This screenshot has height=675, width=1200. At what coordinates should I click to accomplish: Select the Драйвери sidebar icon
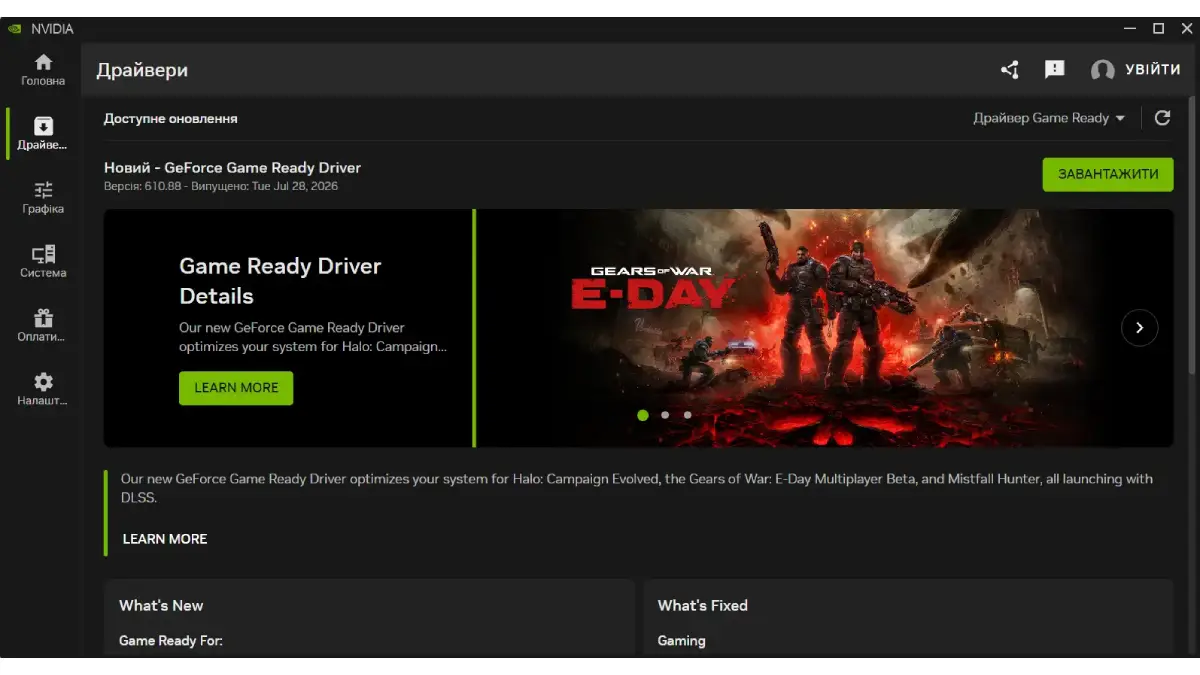pos(43,125)
